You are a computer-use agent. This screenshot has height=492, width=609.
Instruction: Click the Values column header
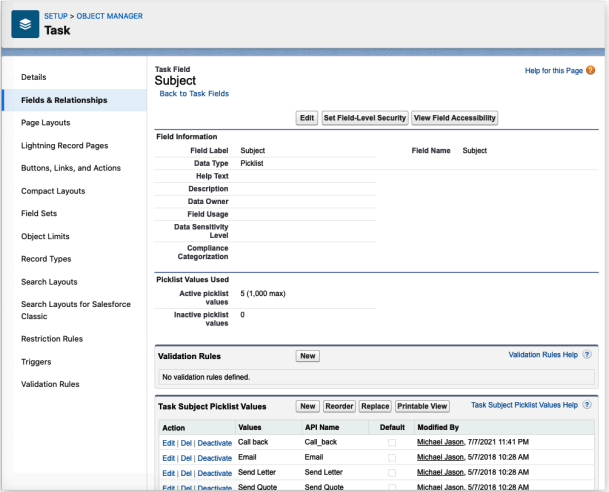pyautogui.click(x=250, y=427)
